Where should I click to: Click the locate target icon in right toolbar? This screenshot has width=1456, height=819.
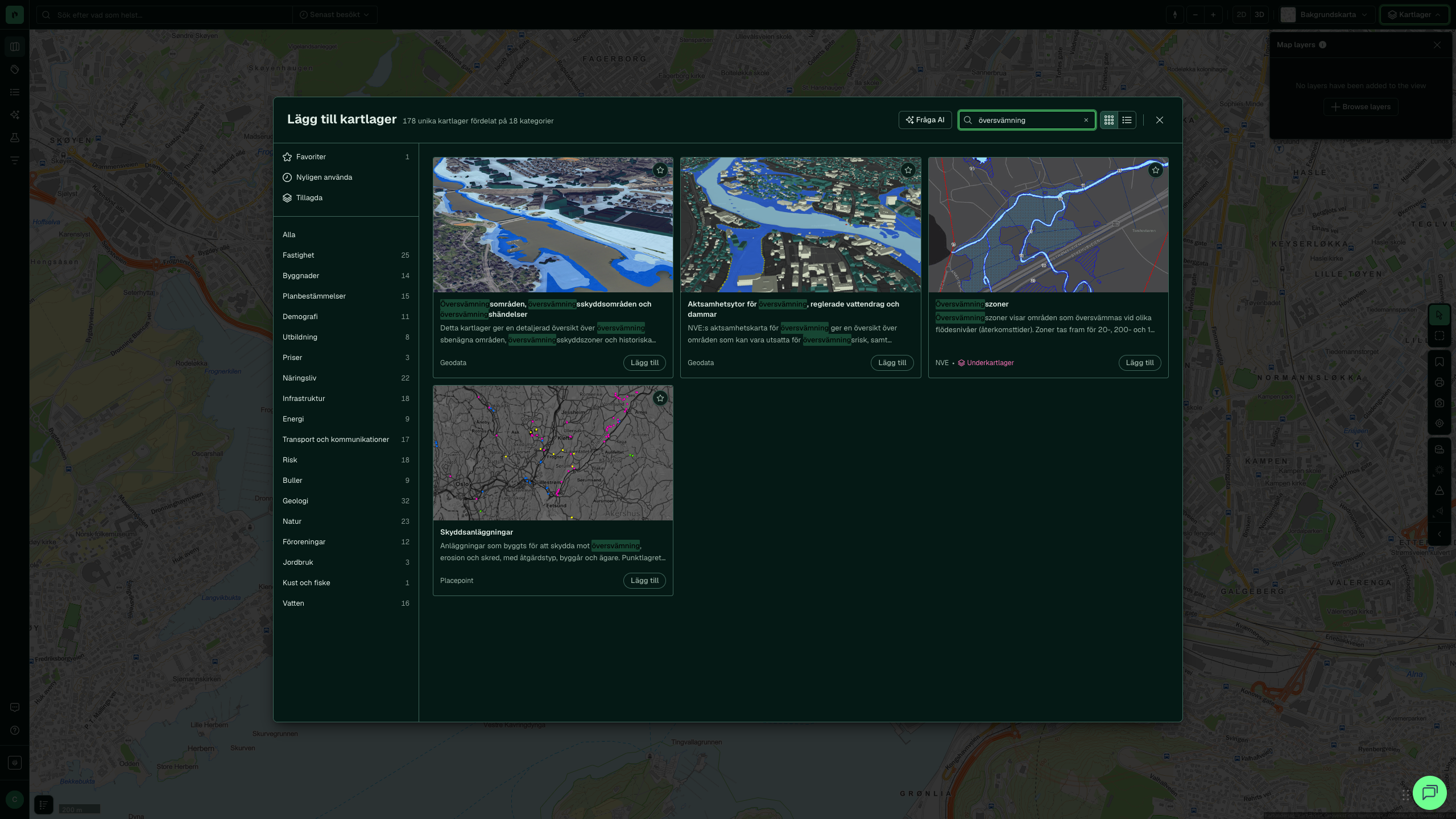tap(1440, 423)
